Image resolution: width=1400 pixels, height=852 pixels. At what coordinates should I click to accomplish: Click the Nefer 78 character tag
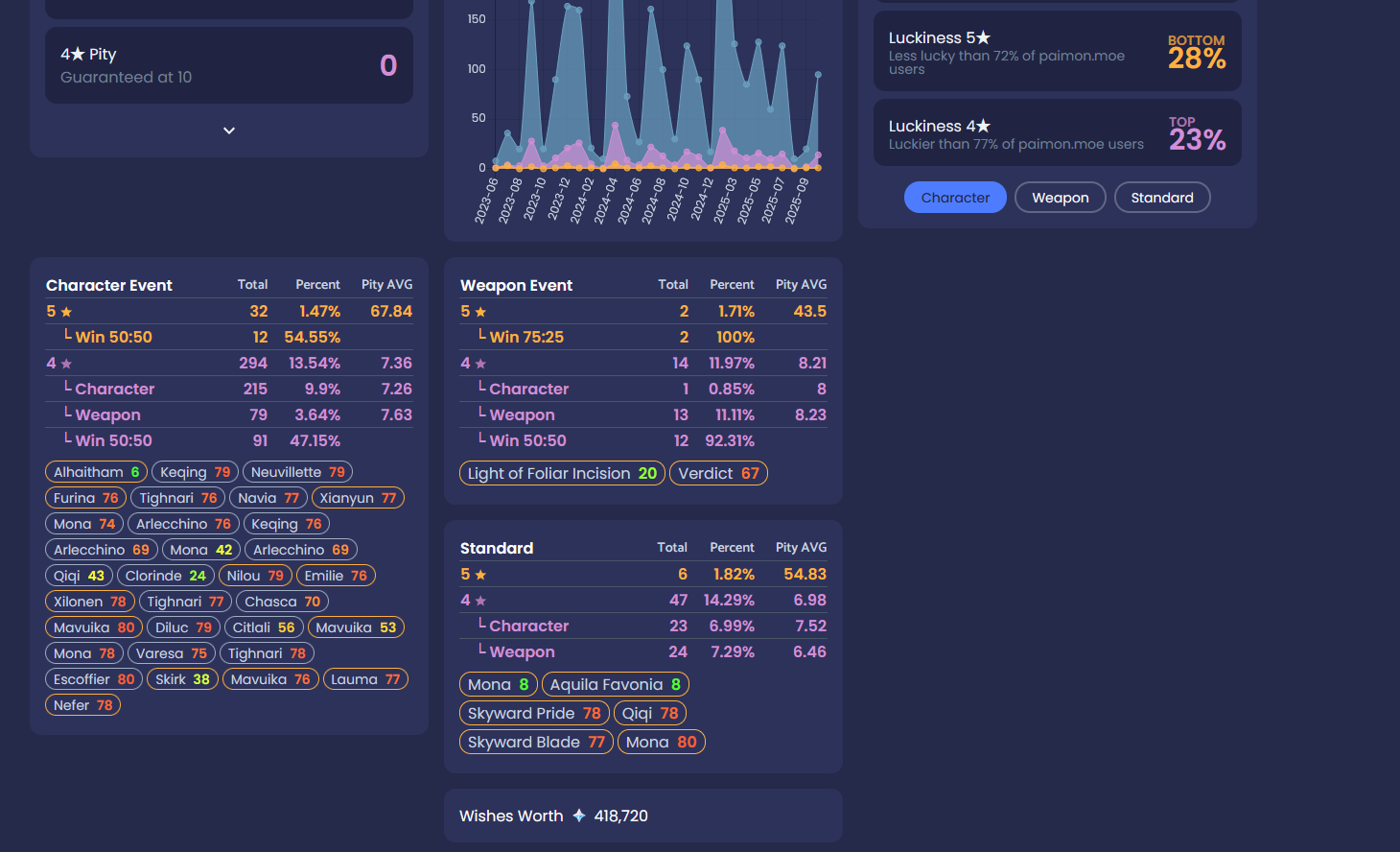(82, 705)
